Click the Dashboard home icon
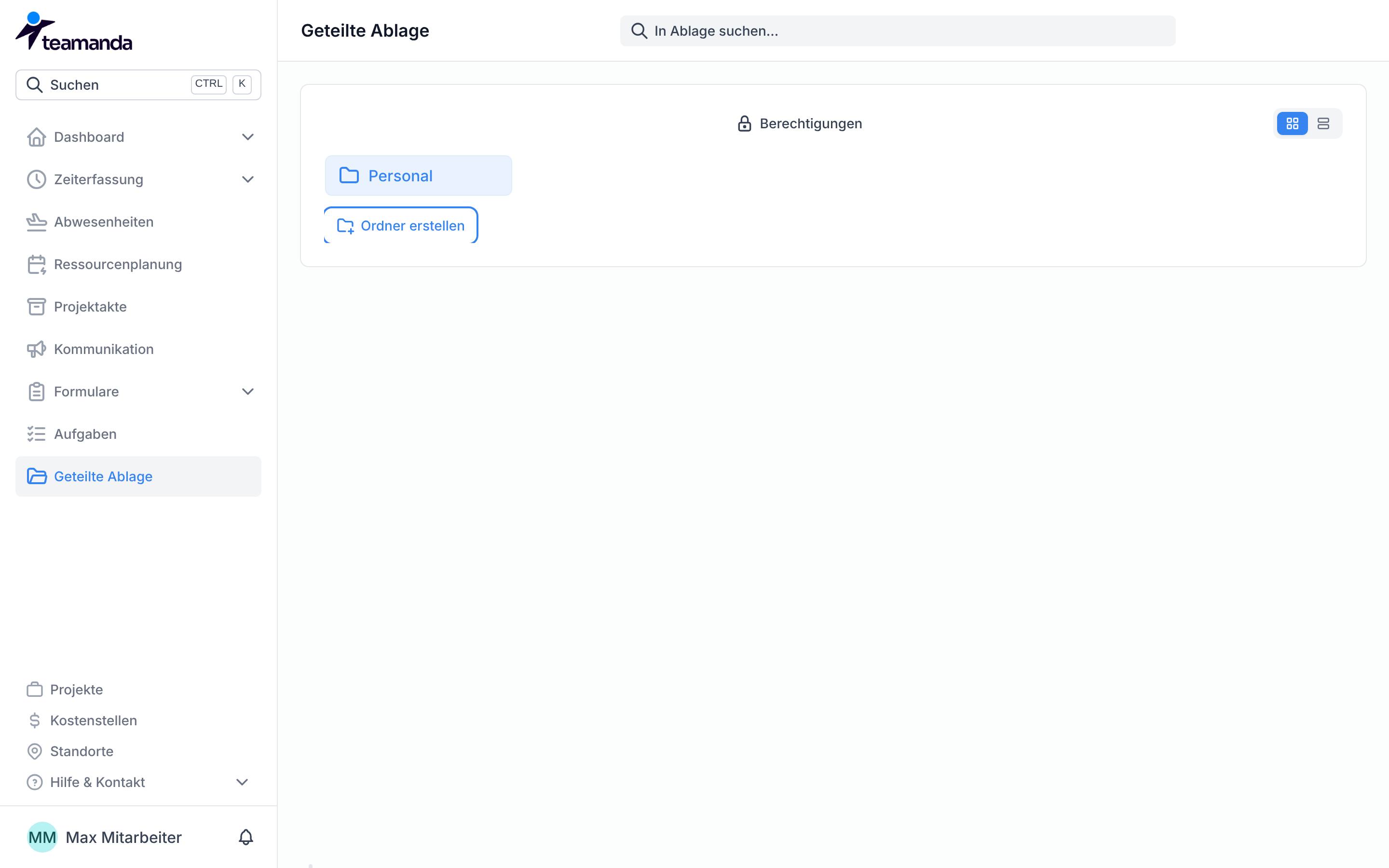The width and height of the screenshot is (1389, 868). pyautogui.click(x=37, y=137)
